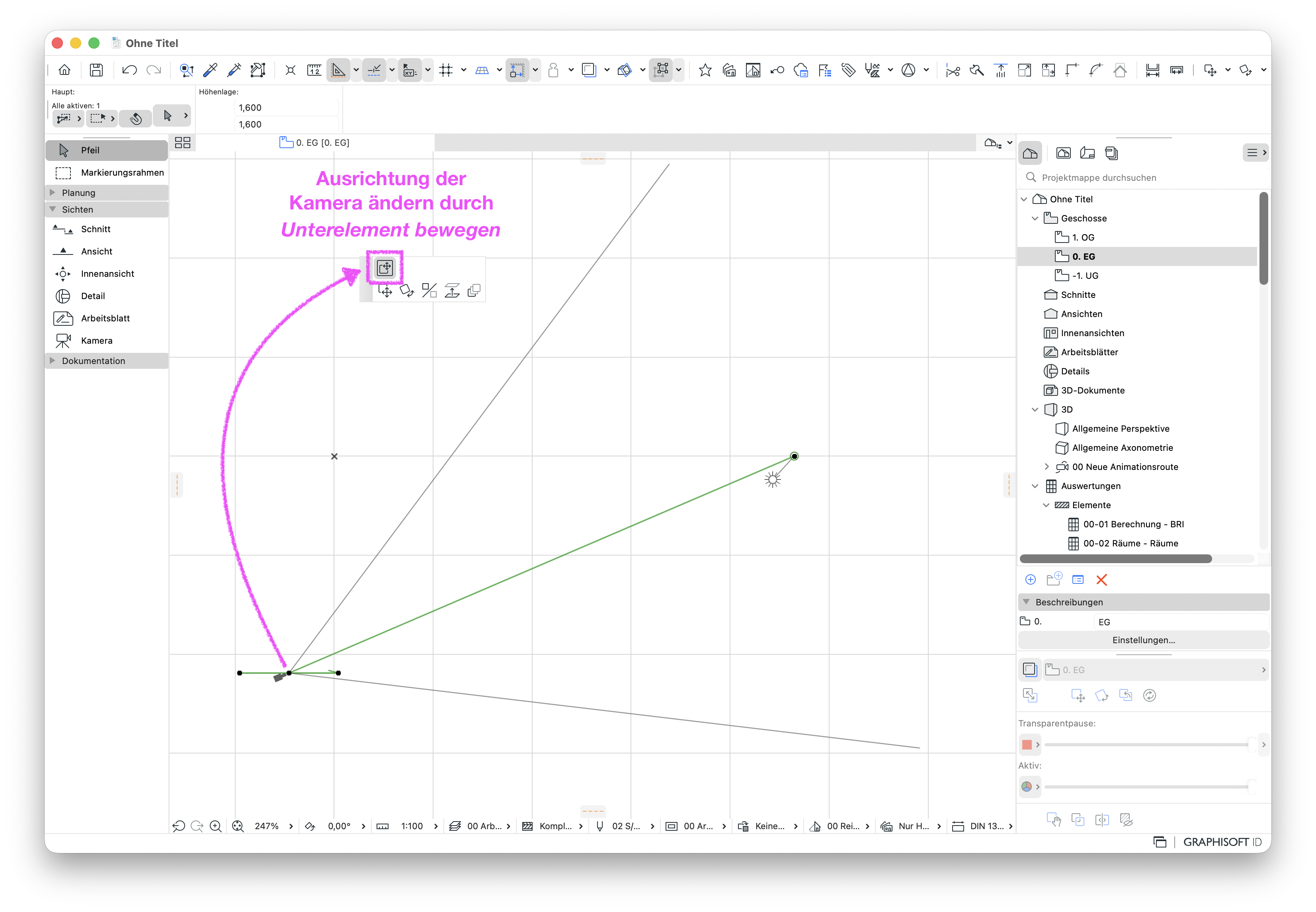Open GRAPHISOFT ID link
The height and width of the screenshot is (912, 1316).
[x=1222, y=842]
